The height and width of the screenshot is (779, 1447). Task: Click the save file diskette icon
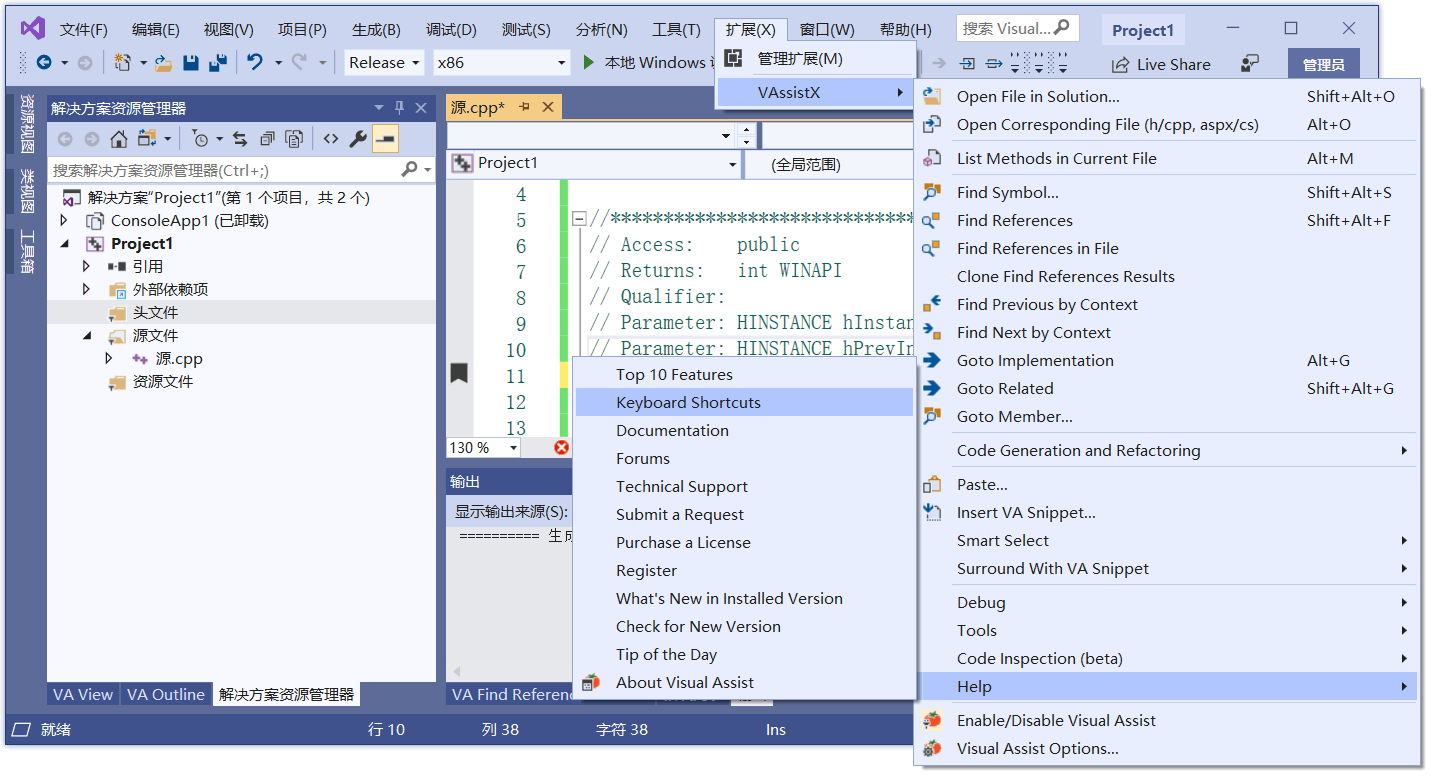pyautogui.click(x=190, y=62)
